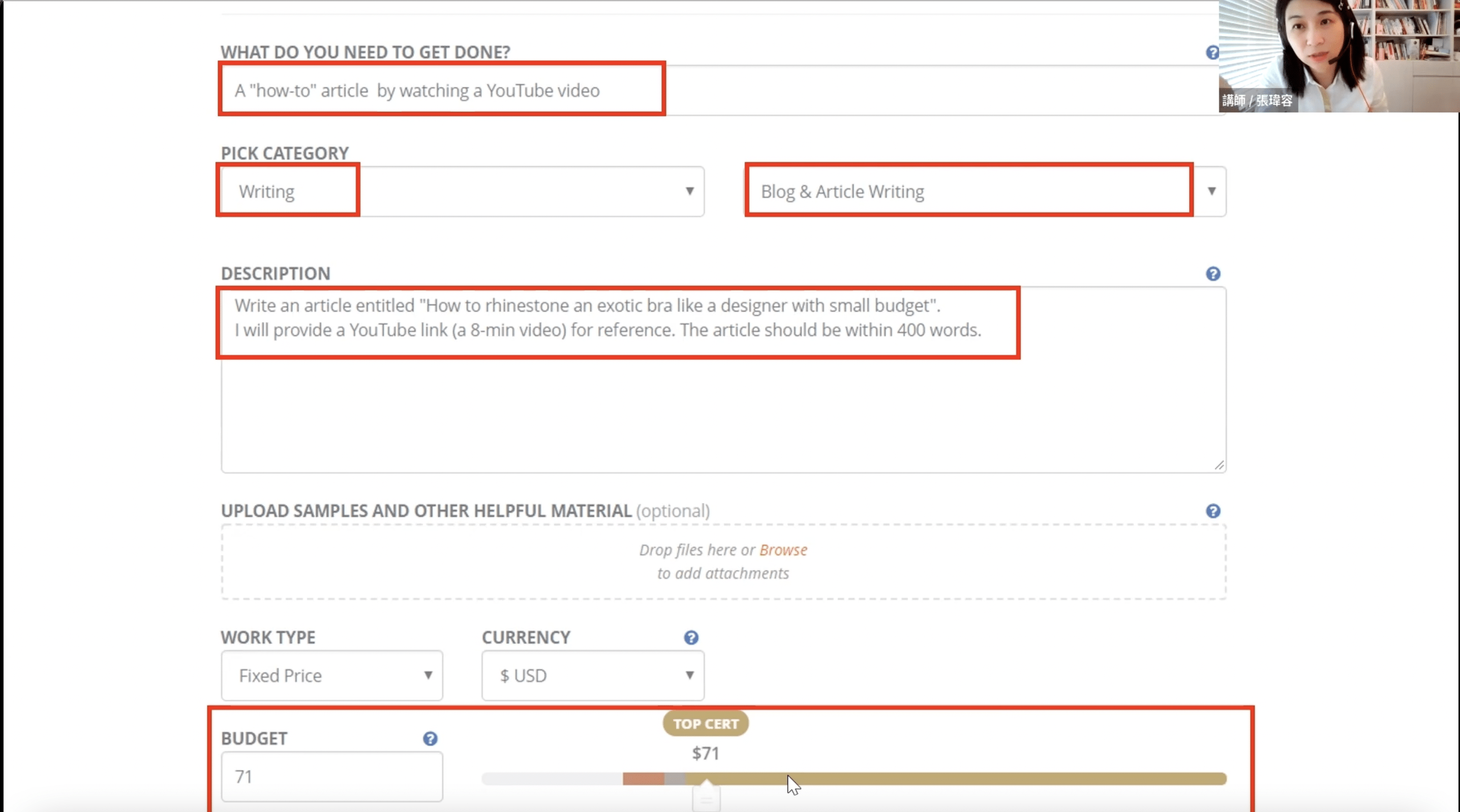Click the budget amount input field showing 71
This screenshot has height=812, width=1460.
(331, 776)
